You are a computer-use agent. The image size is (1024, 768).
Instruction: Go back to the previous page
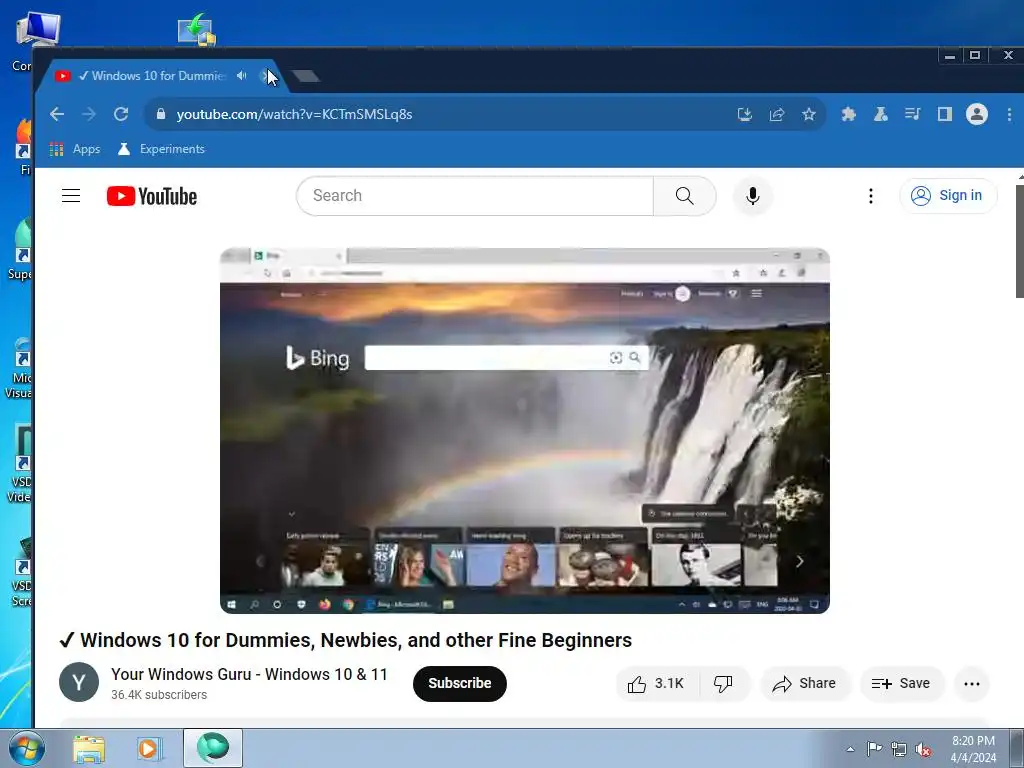tap(57, 114)
